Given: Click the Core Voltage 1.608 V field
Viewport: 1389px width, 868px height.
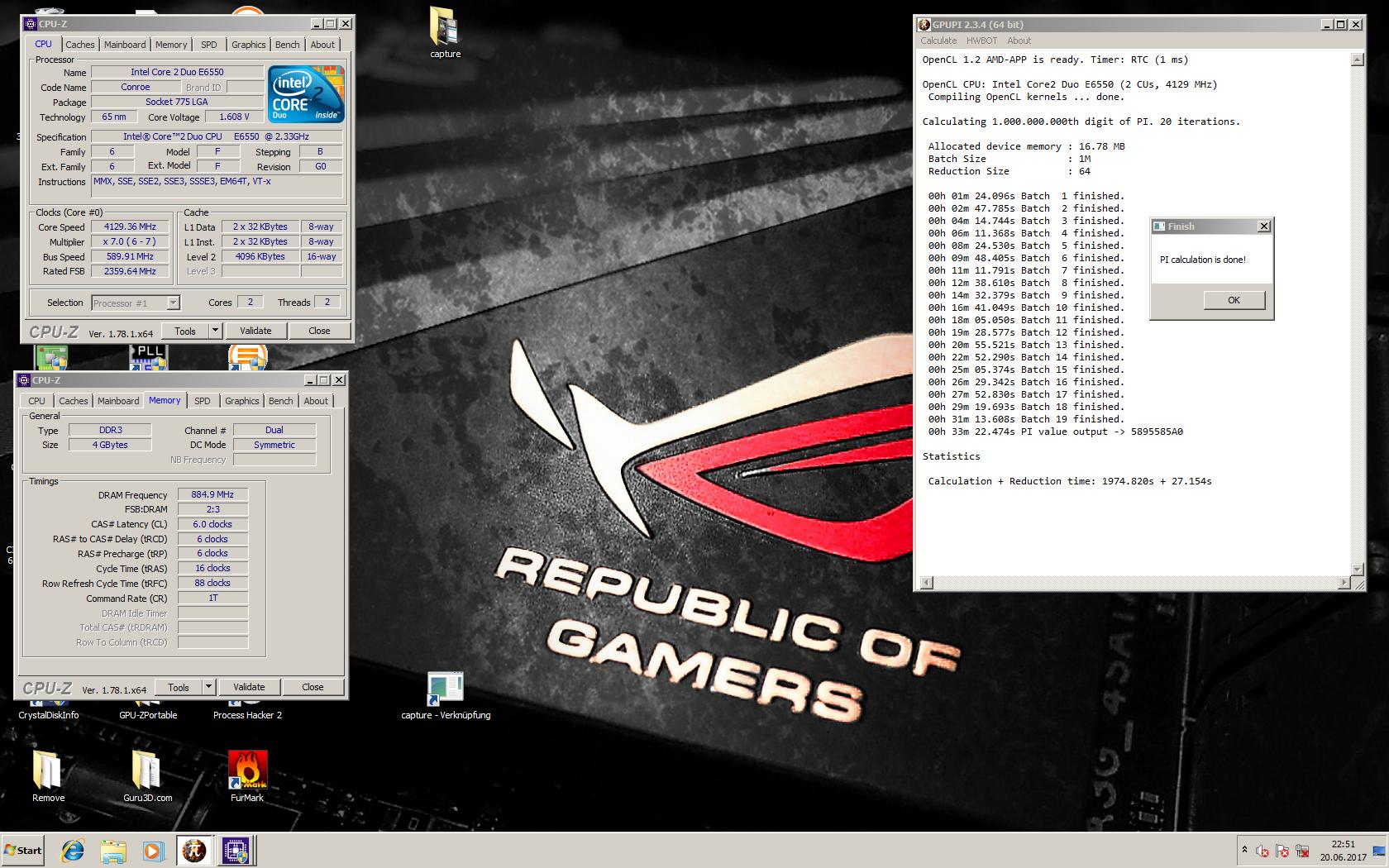Looking at the screenshot, I should point(234,117).
